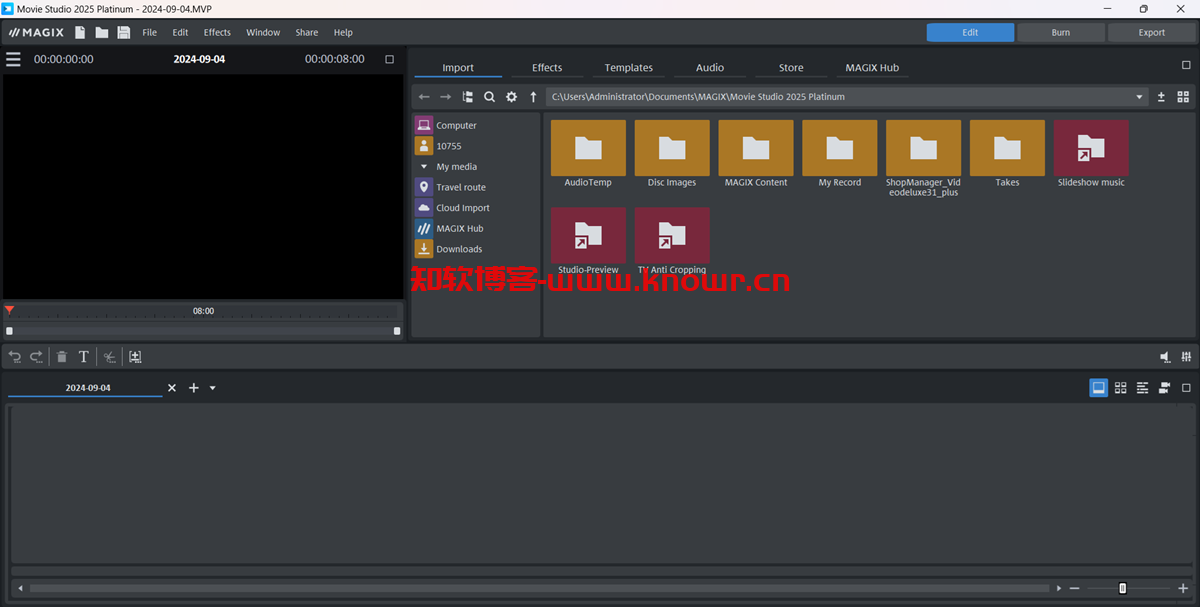Redo the last undone action

click(x=36, y=356)
